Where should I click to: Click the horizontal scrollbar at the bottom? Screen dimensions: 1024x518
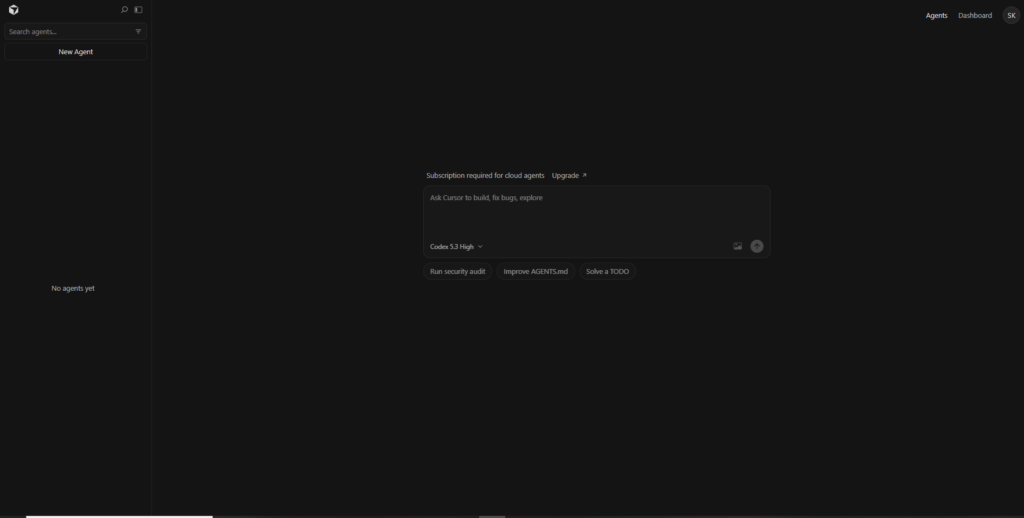pyautogui.click(x=119, y=515)
